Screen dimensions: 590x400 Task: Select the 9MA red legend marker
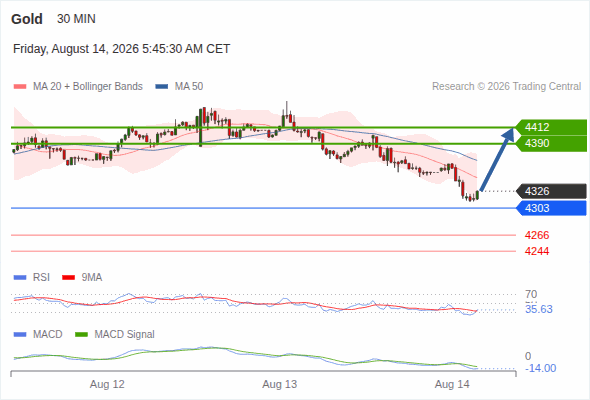point(68,278)
